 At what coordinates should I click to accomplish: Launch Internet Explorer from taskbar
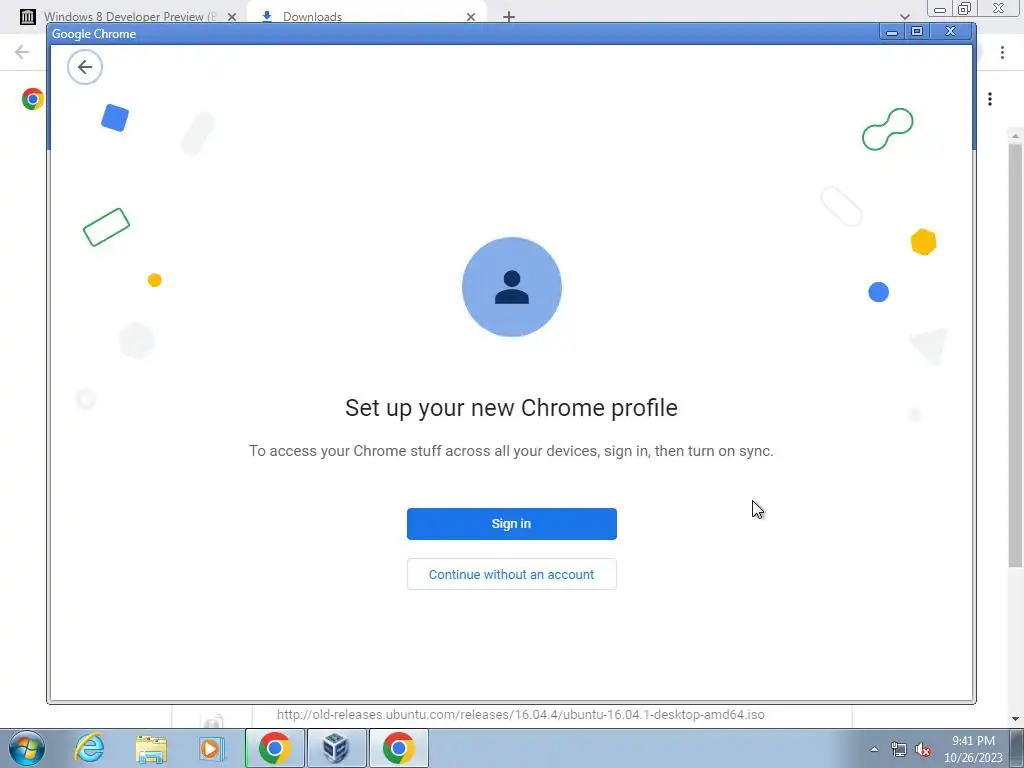click(89, 748)
